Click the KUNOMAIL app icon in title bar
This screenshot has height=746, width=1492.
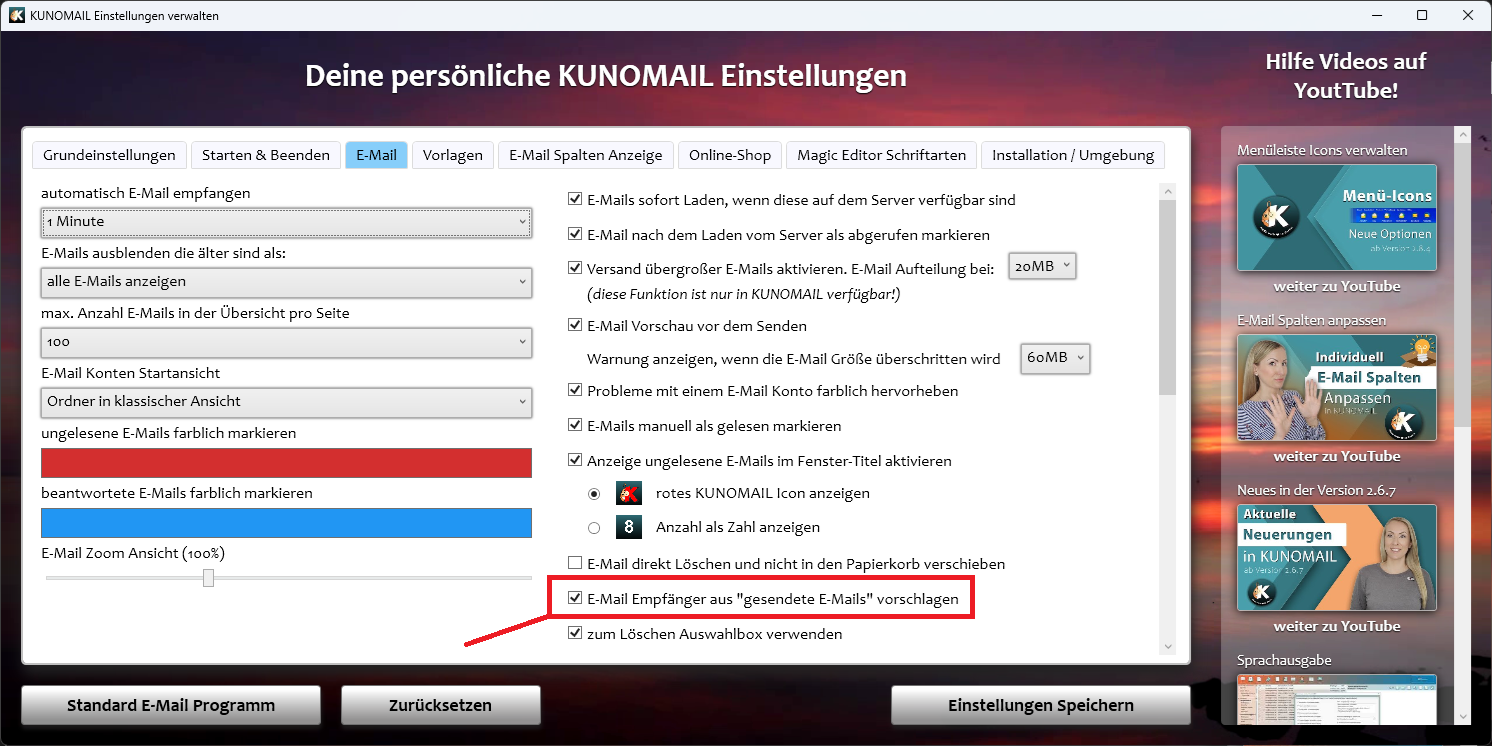16,15
